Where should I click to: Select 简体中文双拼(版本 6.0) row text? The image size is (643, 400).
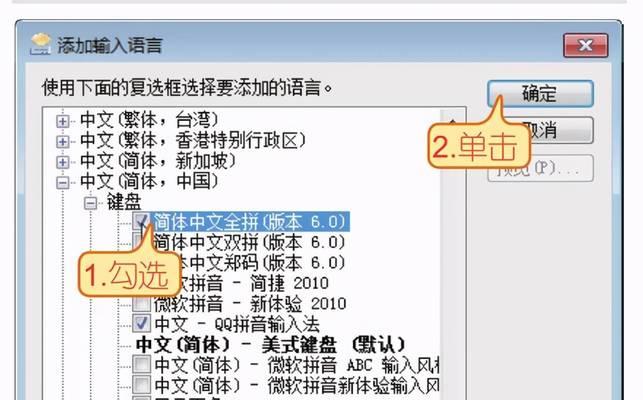pyautogui.click(x=249, y=242)
